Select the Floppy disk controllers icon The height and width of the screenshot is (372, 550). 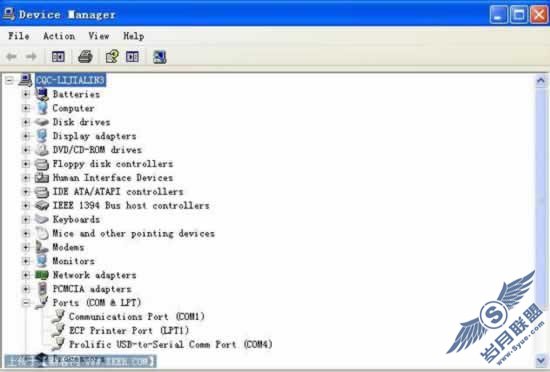42,164
